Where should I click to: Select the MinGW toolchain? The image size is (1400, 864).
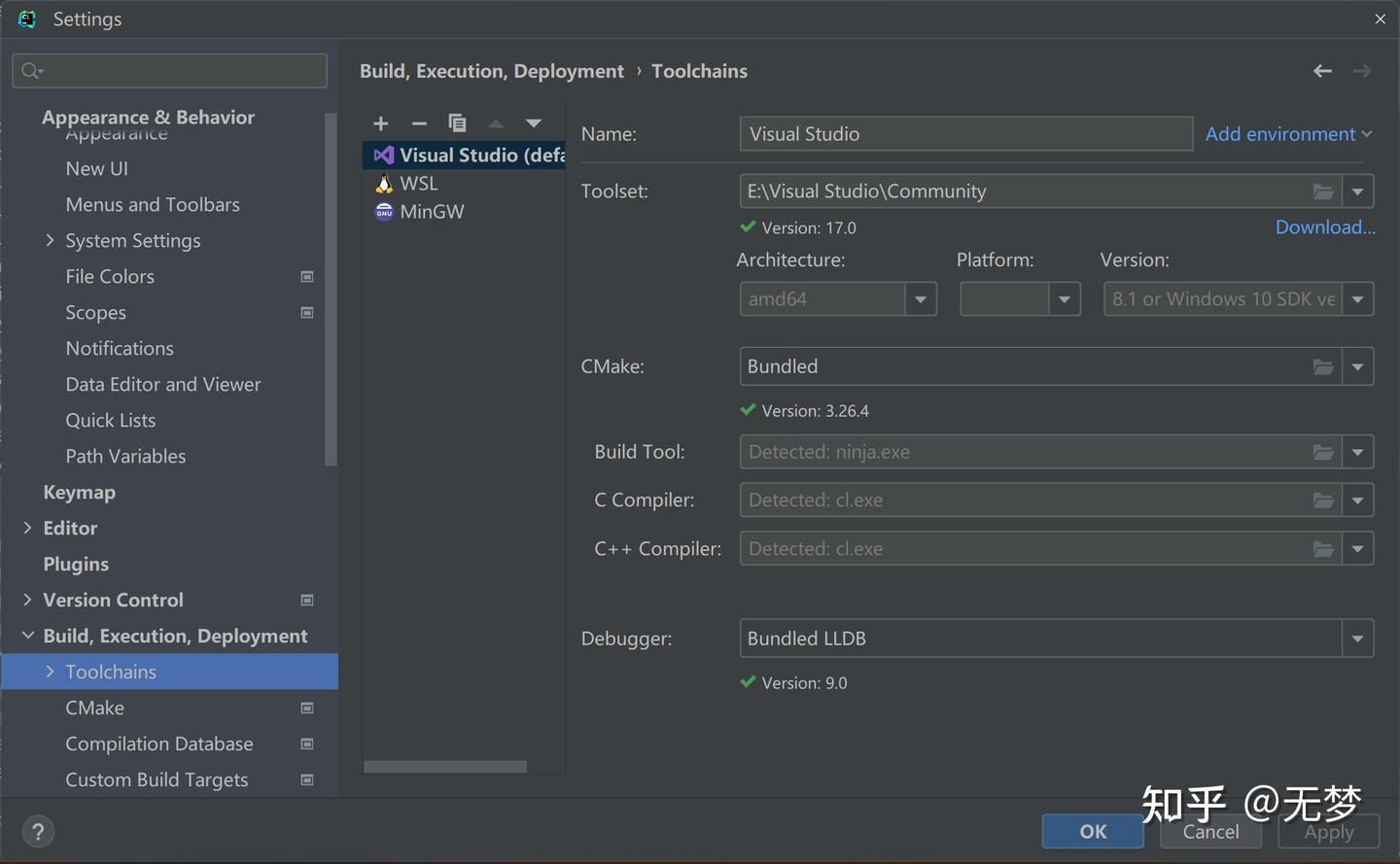pos(432,212)
